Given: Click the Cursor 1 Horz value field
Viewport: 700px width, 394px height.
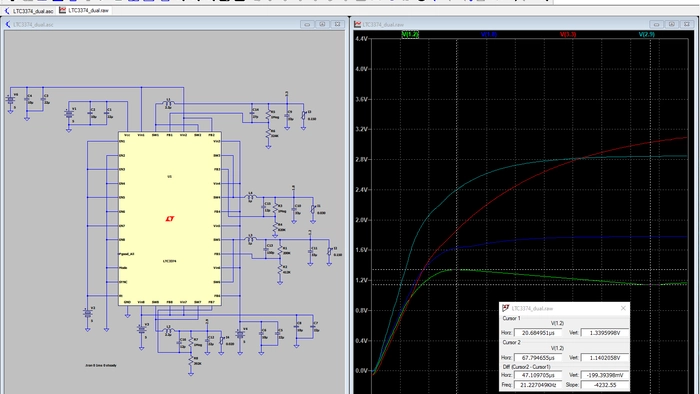Looking at the screenshot, I should pos(538,333).
